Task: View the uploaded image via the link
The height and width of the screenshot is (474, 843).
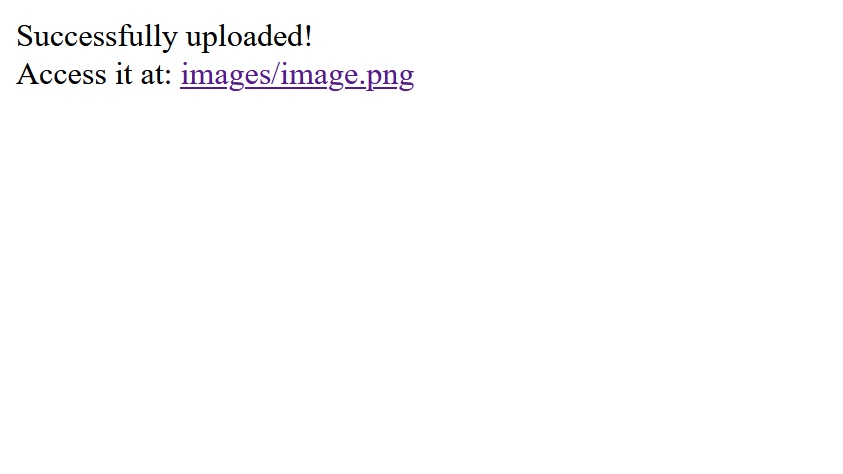Action: (297, 74)
